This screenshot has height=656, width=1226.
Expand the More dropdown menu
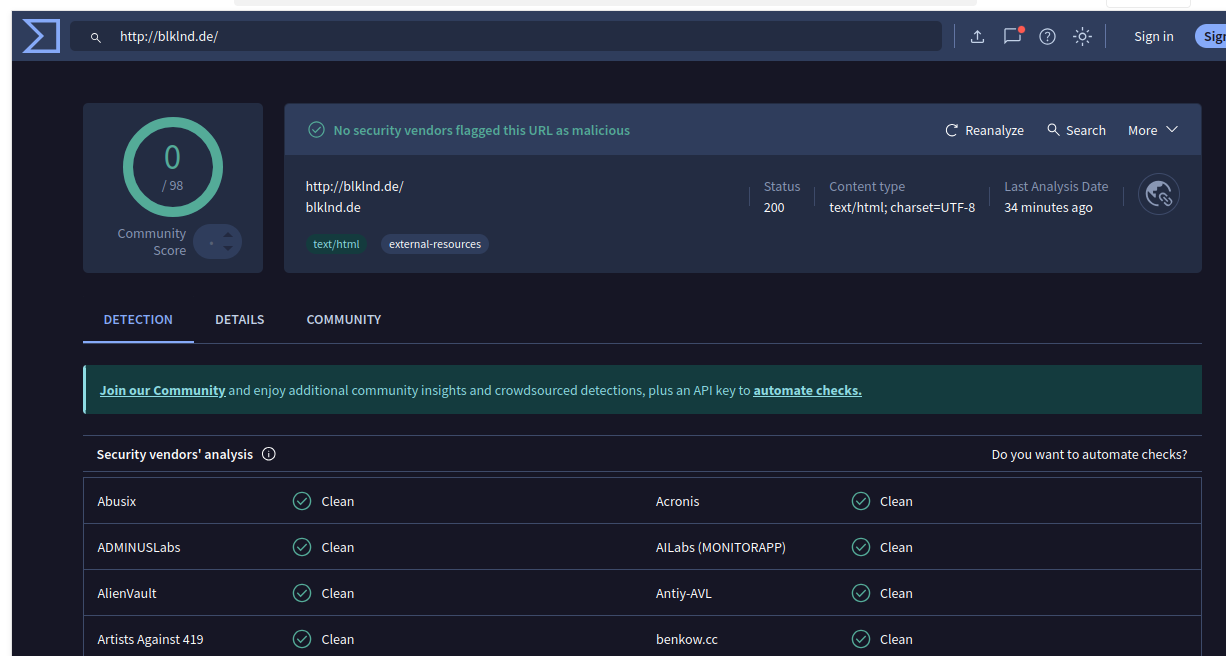coord(1153,130)
